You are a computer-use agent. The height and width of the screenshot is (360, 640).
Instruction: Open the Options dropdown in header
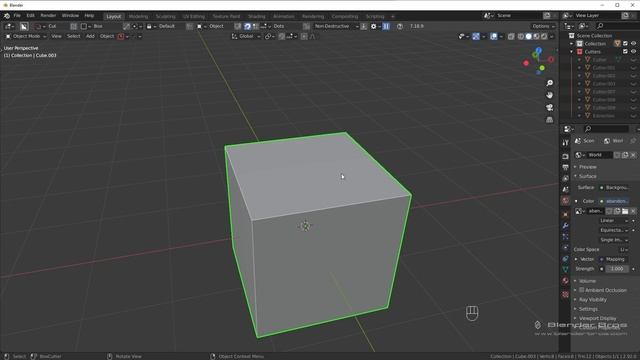(x=543, y=26)
